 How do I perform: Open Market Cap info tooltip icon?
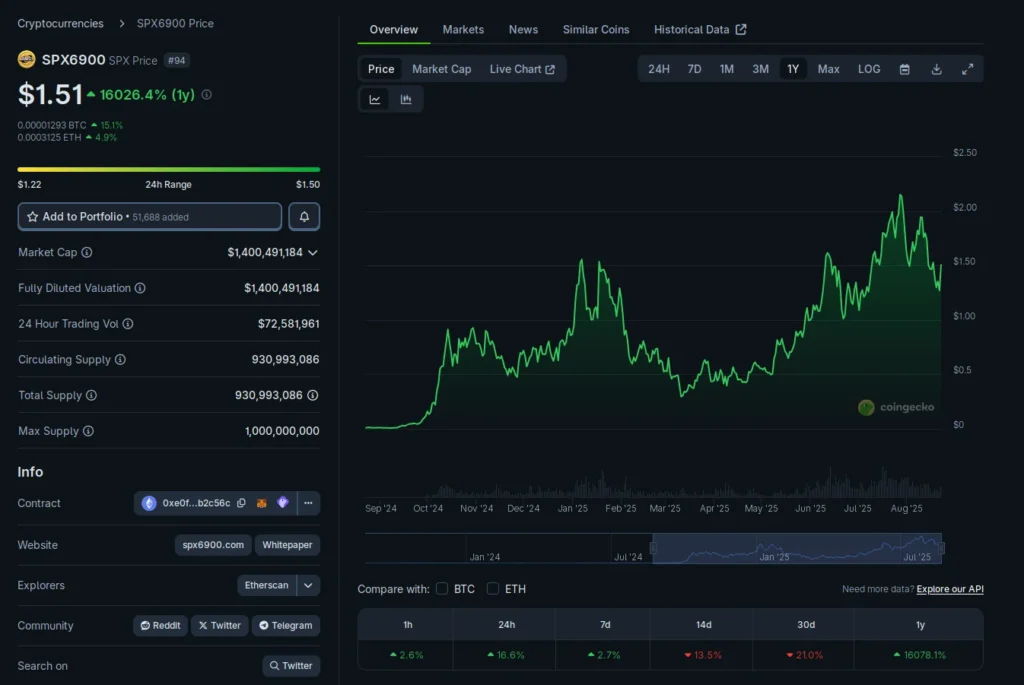87,252
